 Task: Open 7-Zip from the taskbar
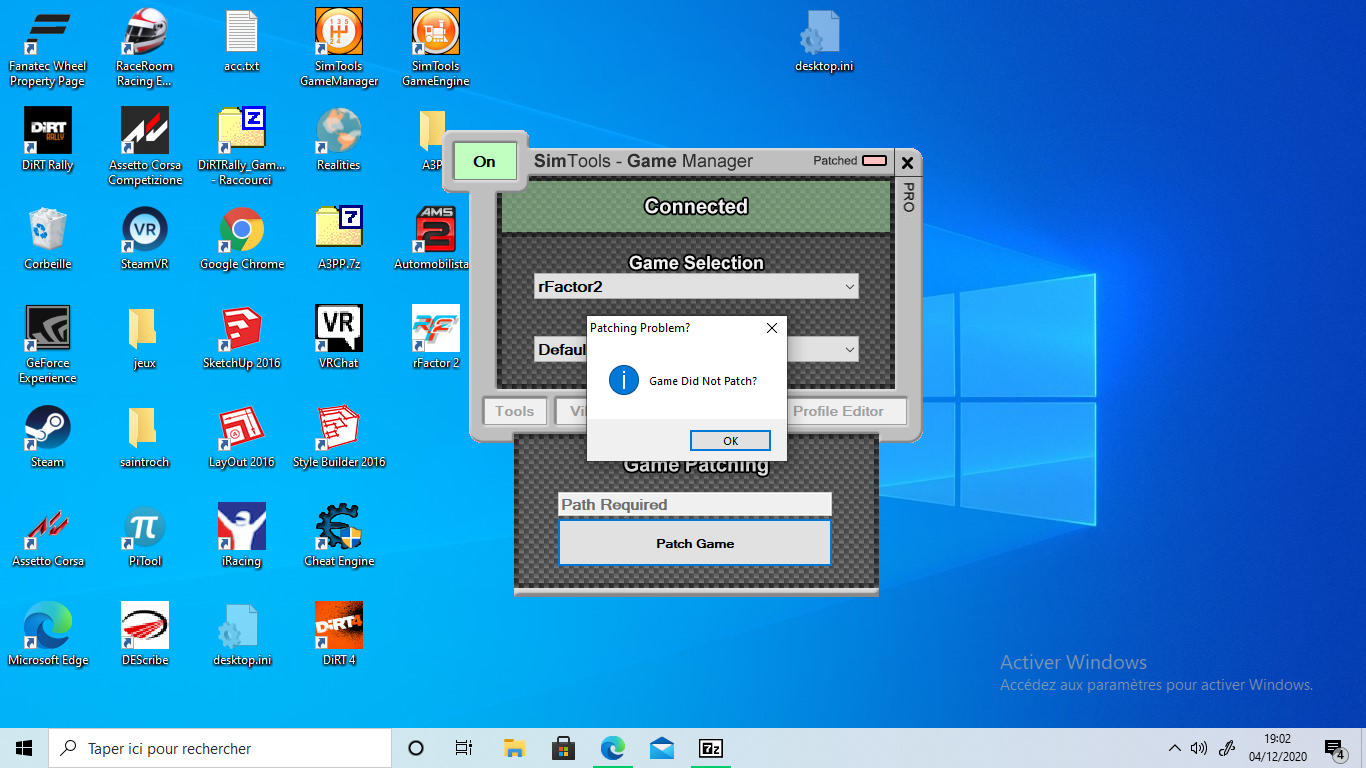[x=711, y=748]
